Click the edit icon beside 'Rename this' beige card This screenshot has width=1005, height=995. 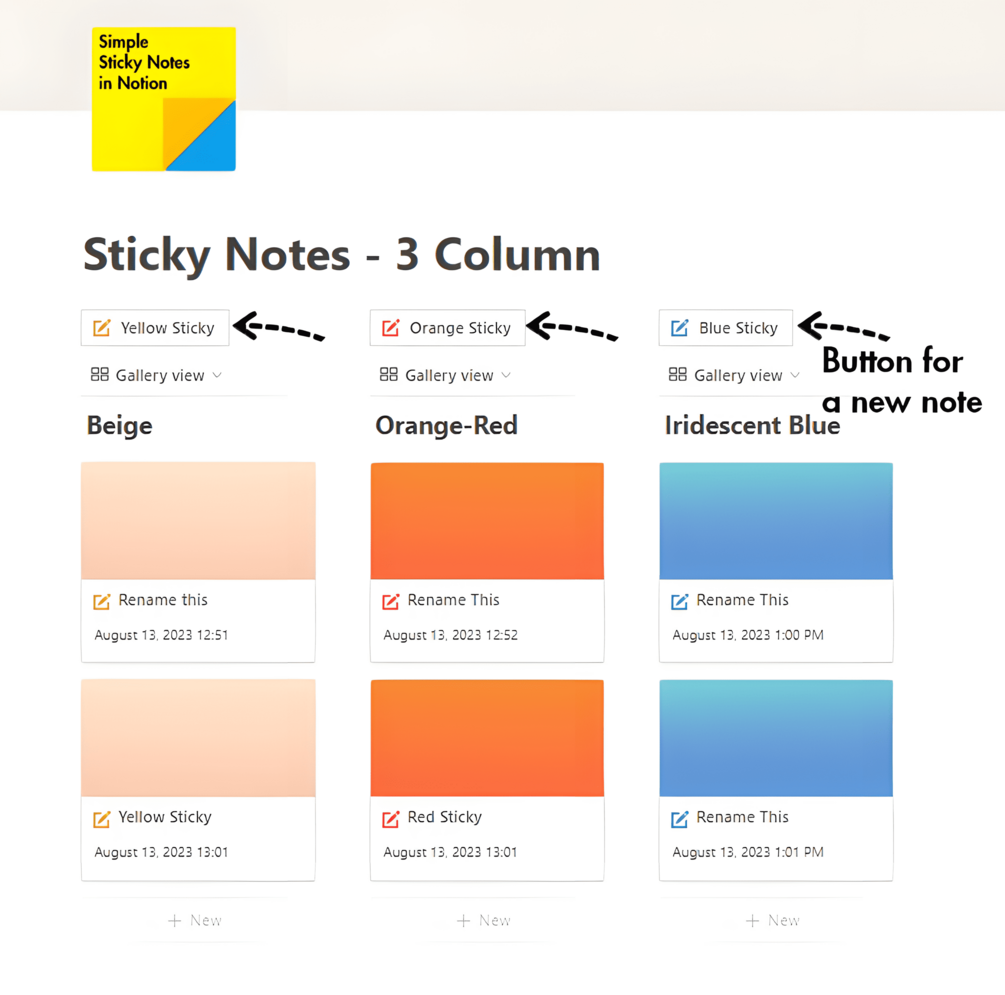tap(102, 601)
